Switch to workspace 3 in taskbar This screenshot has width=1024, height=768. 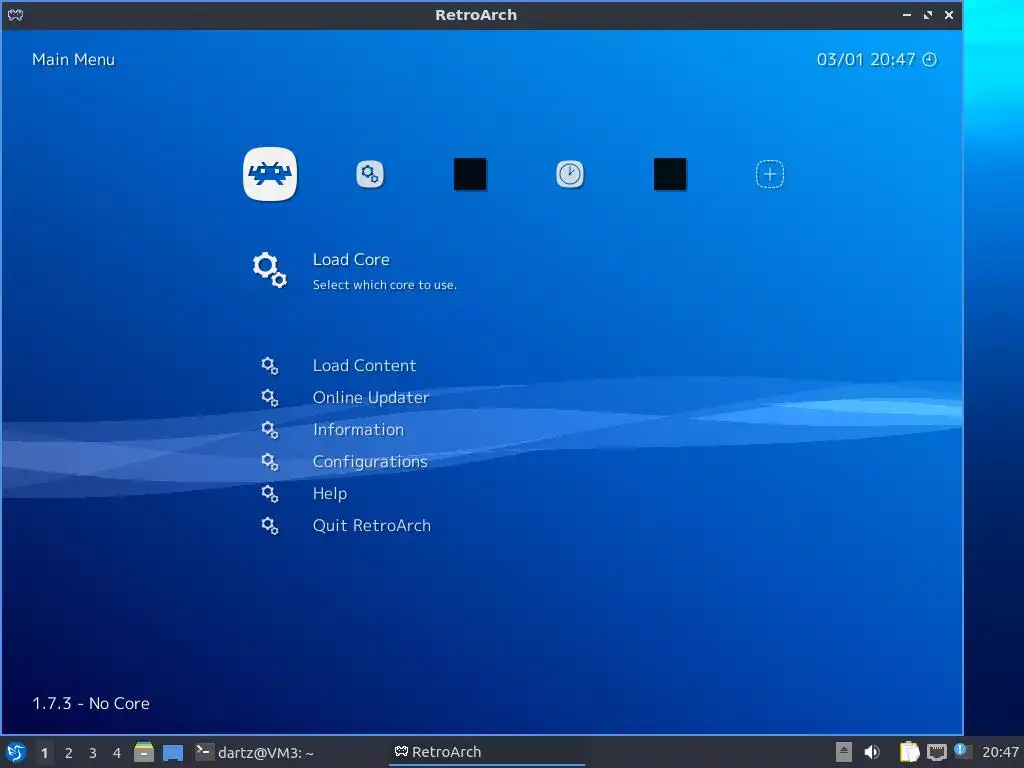93,753
